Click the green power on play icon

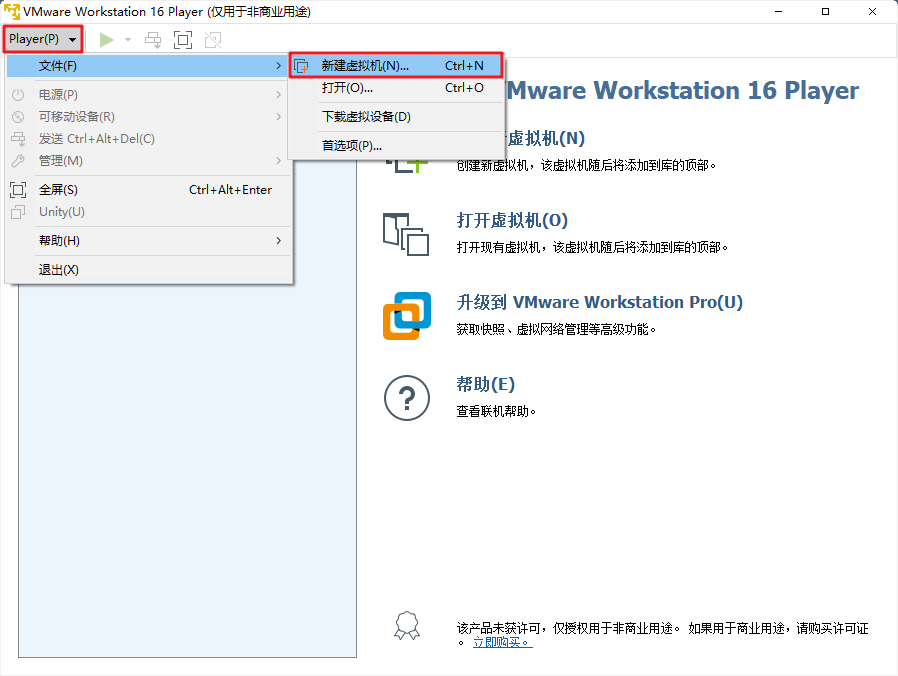[106, 40]
